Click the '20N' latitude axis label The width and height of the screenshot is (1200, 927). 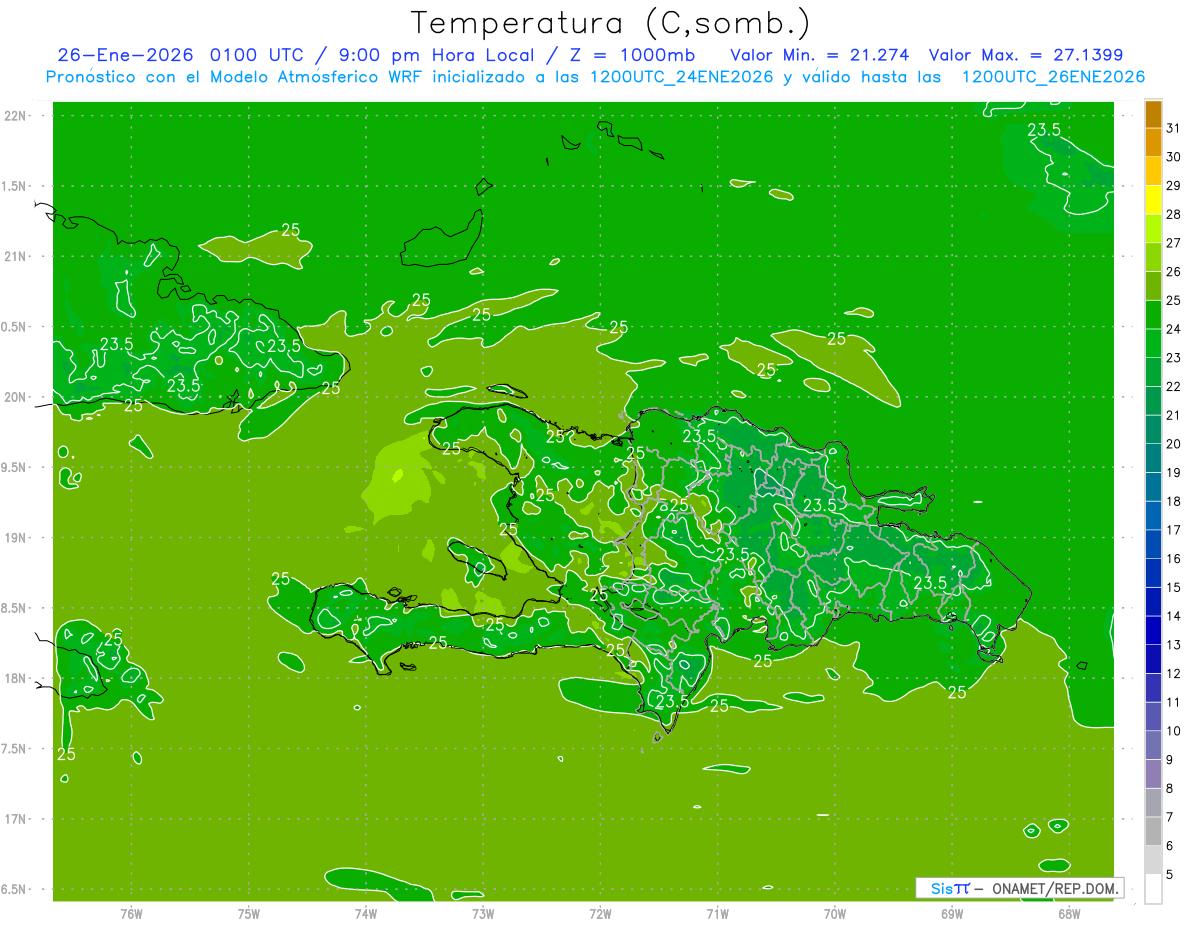(16, 397)
